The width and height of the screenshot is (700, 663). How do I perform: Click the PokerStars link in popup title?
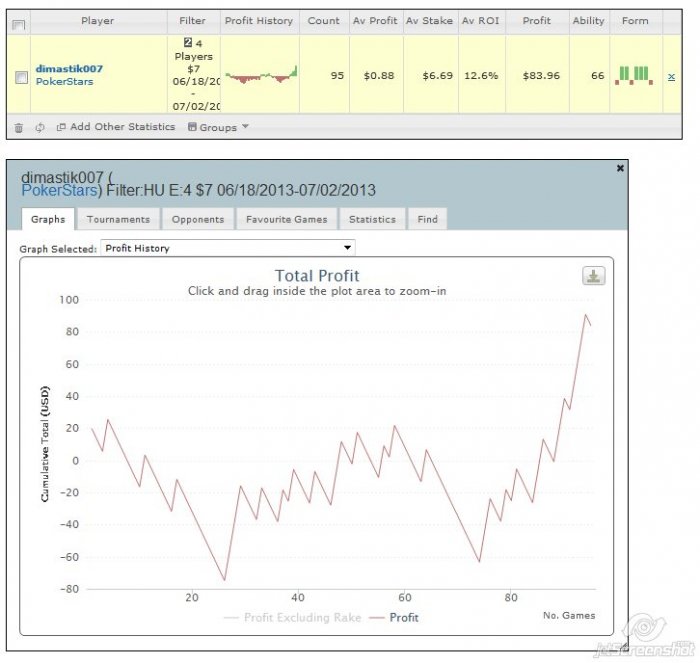tap(57, 190)
